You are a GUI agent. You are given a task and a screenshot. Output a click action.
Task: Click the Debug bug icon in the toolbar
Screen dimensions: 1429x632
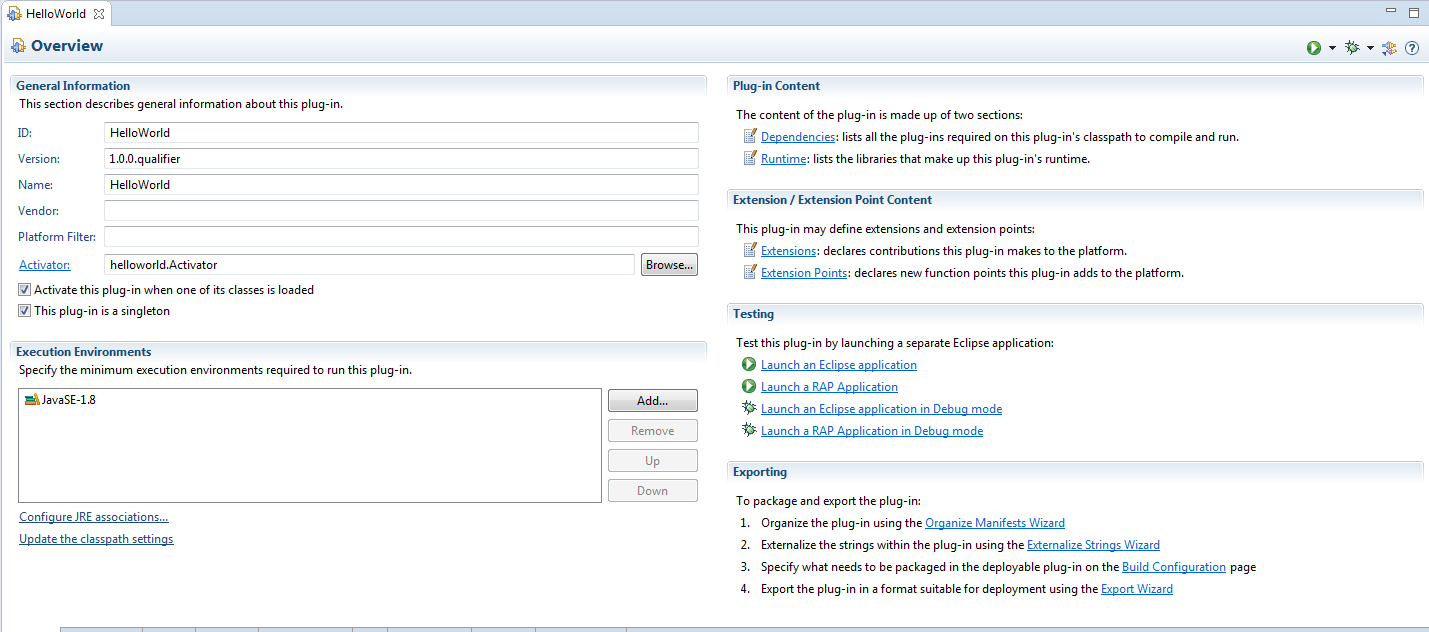tap(1350, 47)
